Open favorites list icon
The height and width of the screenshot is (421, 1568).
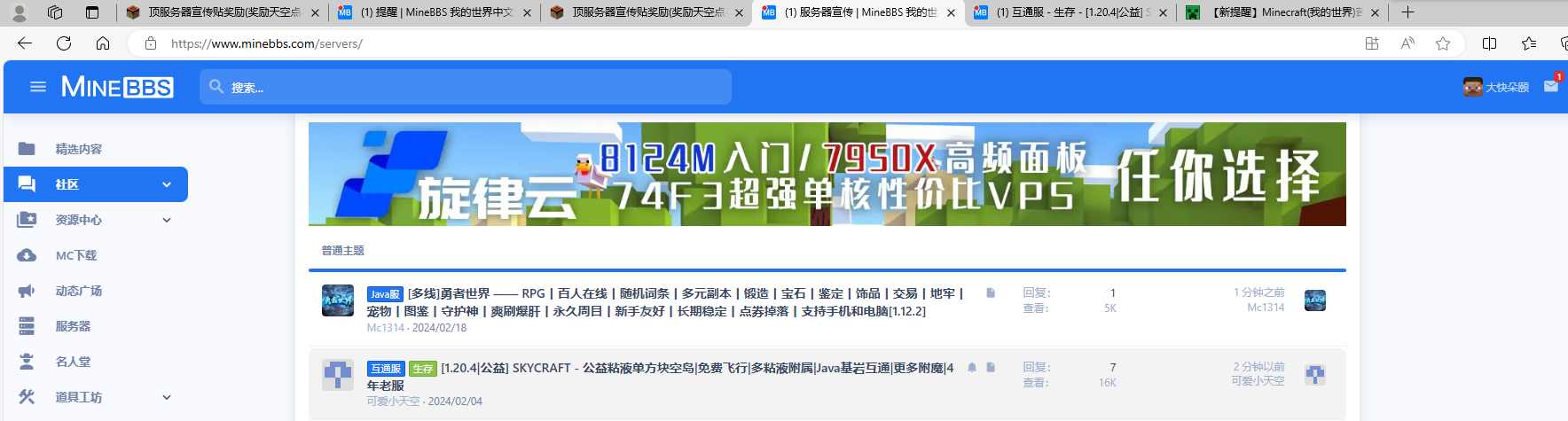pos(1529,43)
